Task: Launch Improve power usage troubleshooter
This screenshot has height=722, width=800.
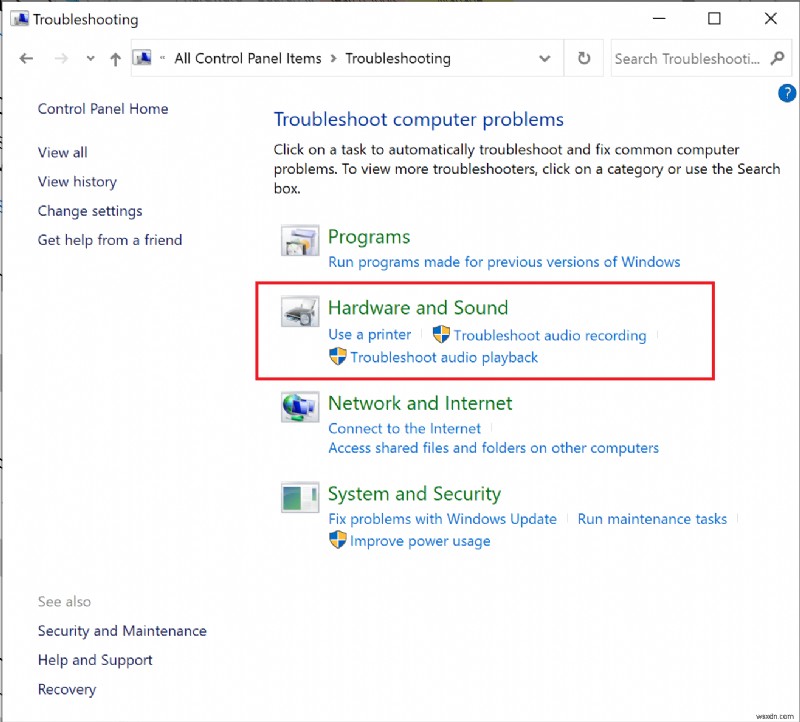Action: point(420,541)
